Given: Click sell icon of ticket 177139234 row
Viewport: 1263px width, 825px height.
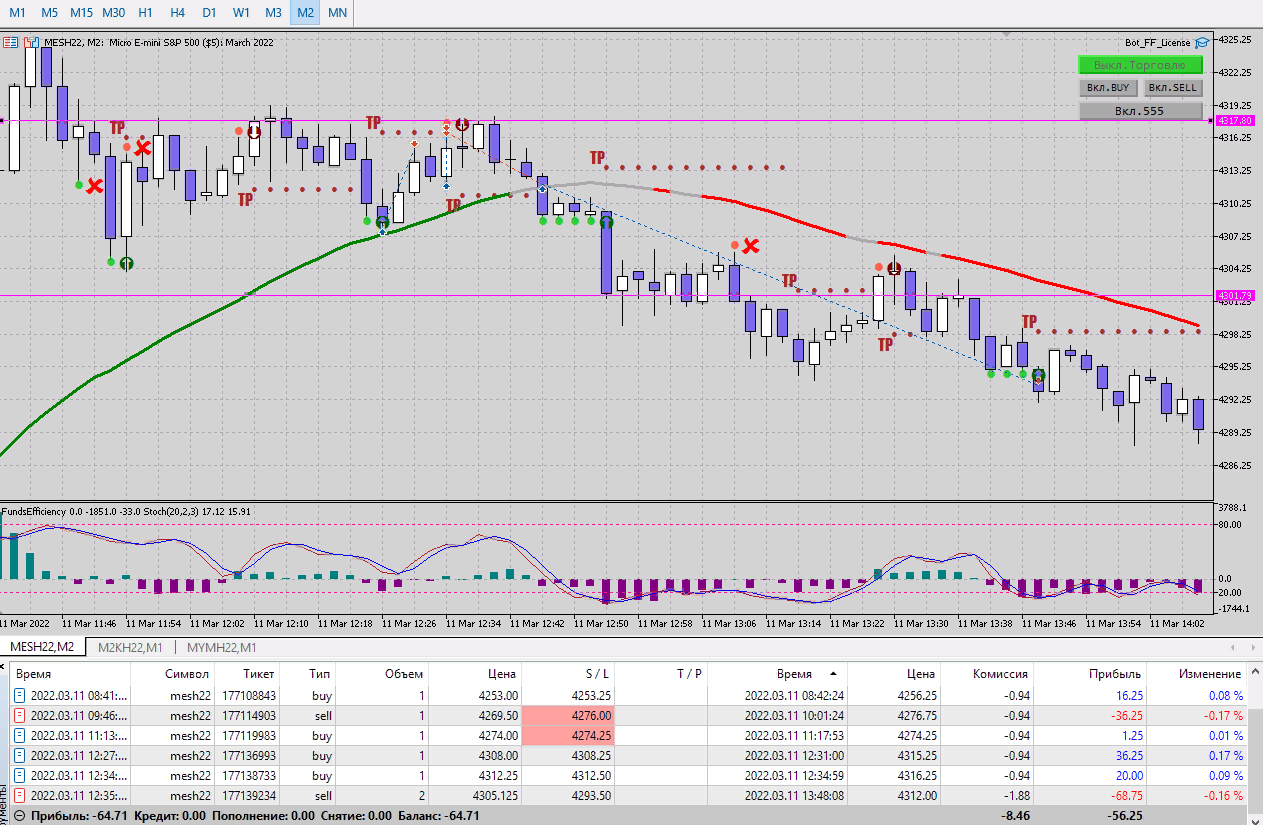Looking at the screenshot, I should [19, 795].
